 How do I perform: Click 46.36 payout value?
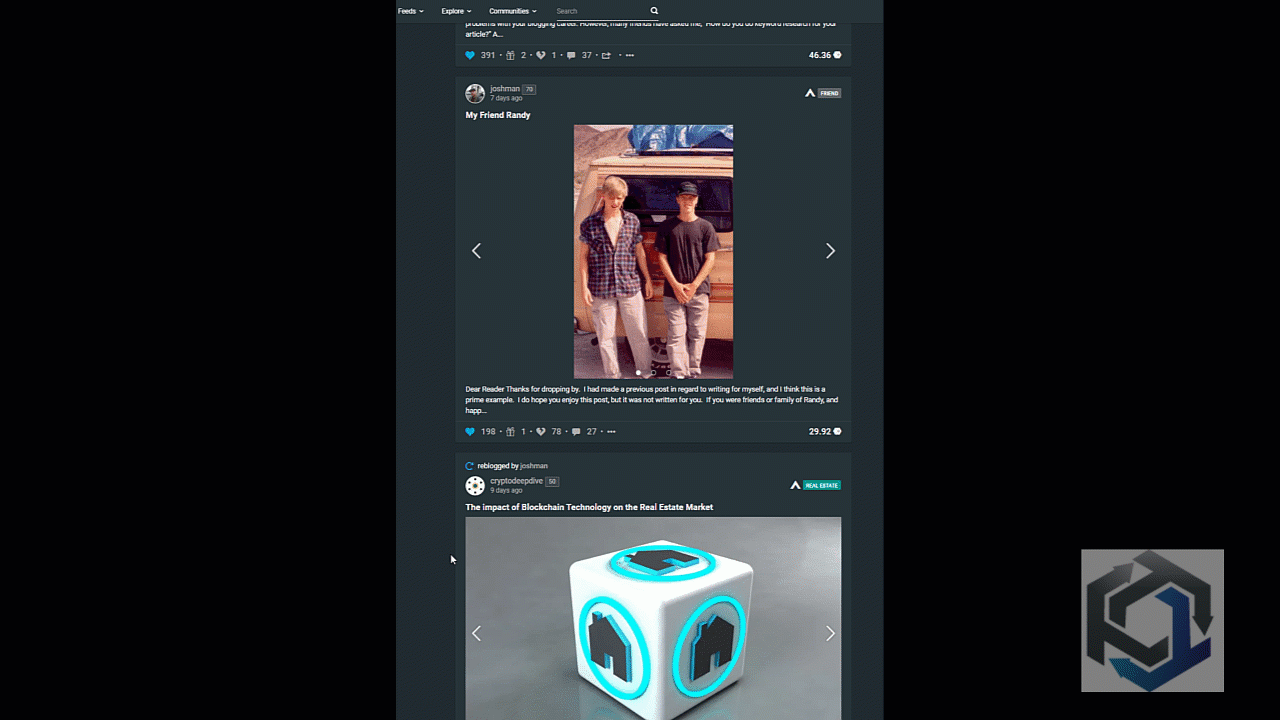tap(820, 55)
